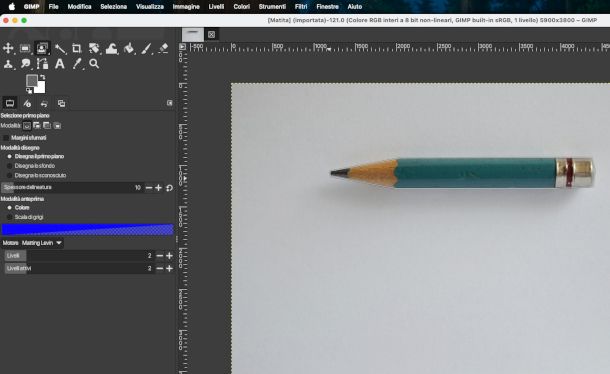This screenshot has height=374, width=610.
Task: Click the Livelli value slider
Action: [79, 256]
